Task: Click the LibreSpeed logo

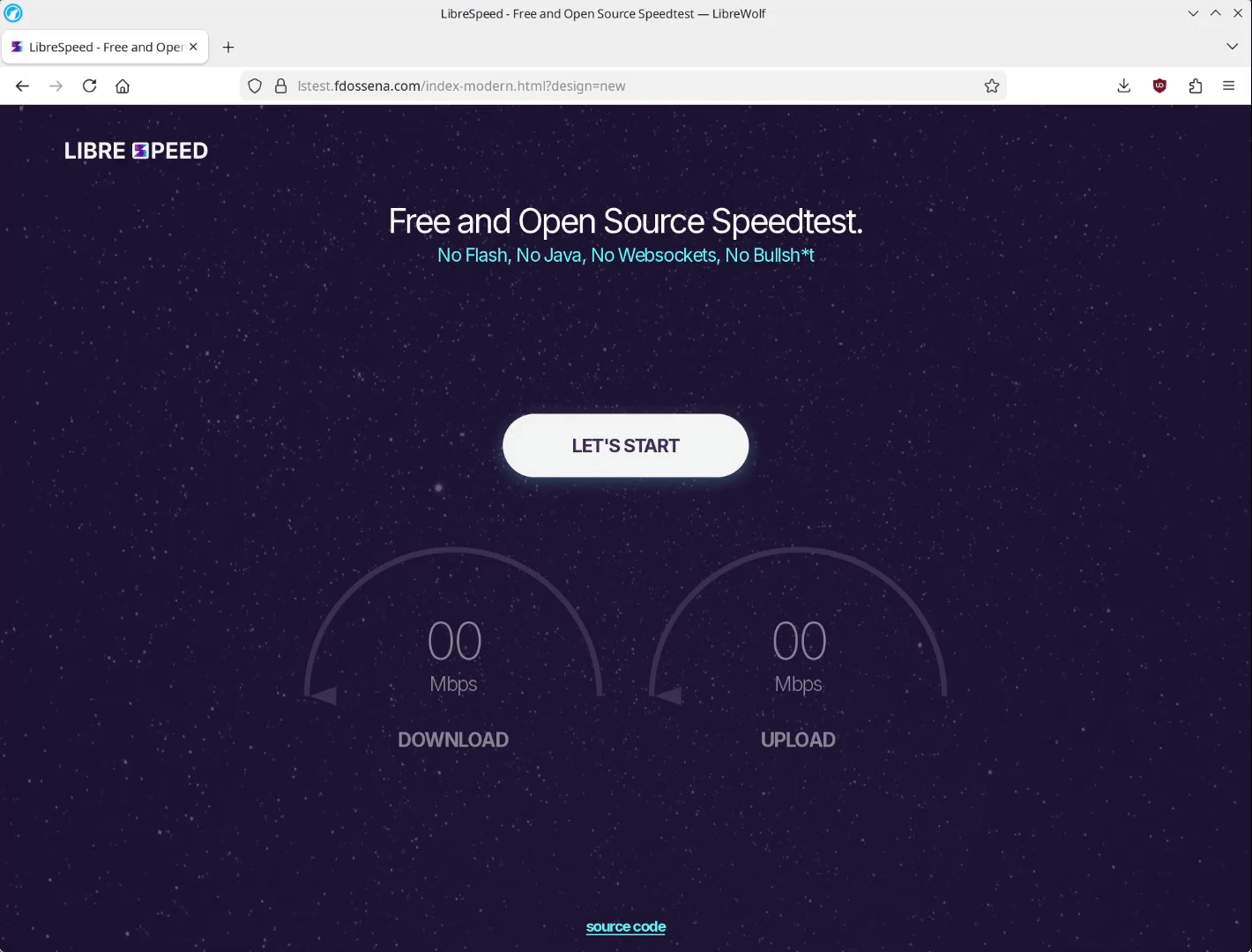Action: 136,151
